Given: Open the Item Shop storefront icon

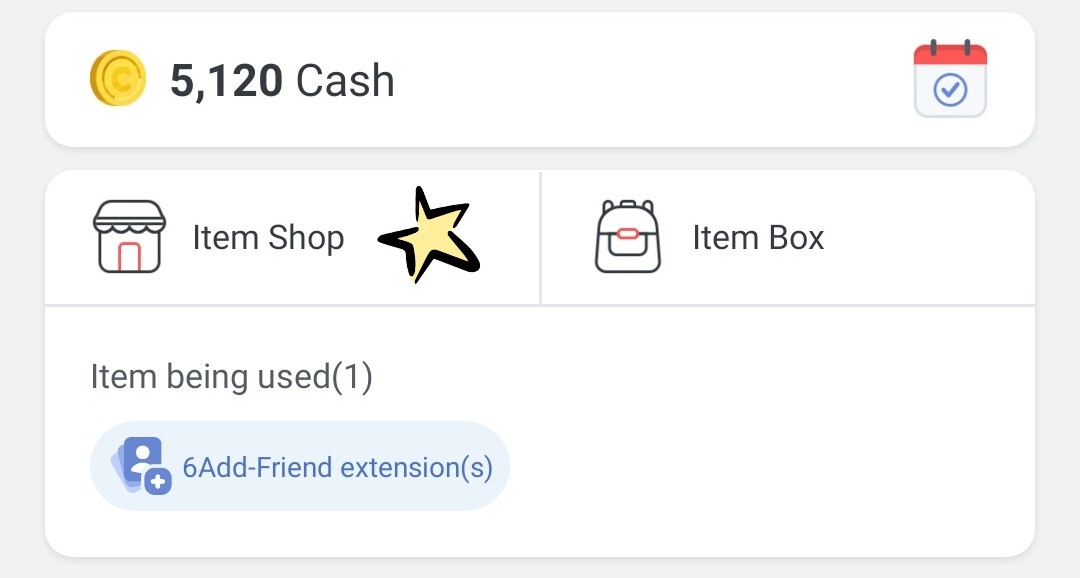Looking at the screenshot, I should click(x=129, y=237).
